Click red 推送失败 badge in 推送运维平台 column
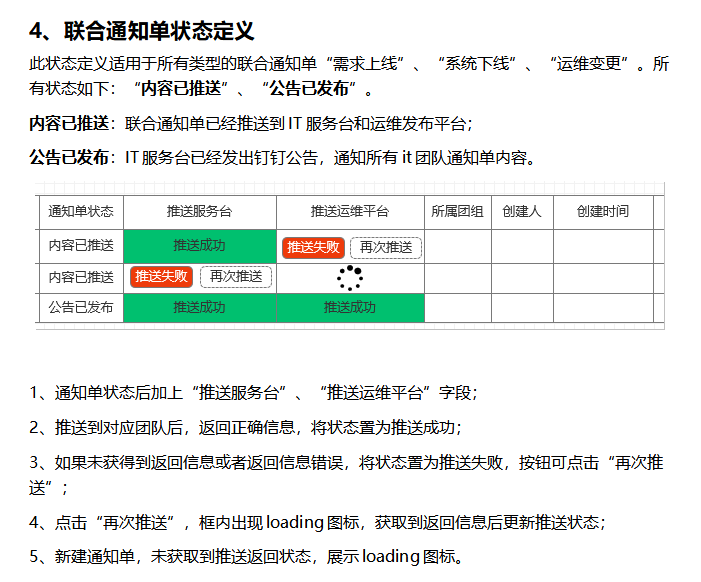This screenshot has width=701, height=582. click(313, 248)
